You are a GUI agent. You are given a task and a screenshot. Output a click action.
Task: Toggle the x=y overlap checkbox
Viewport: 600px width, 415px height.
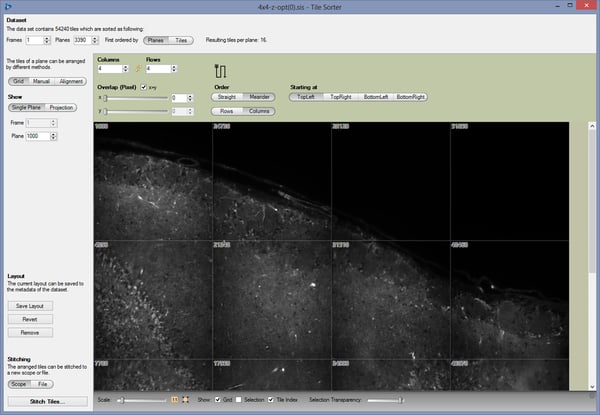pos(143,87)
